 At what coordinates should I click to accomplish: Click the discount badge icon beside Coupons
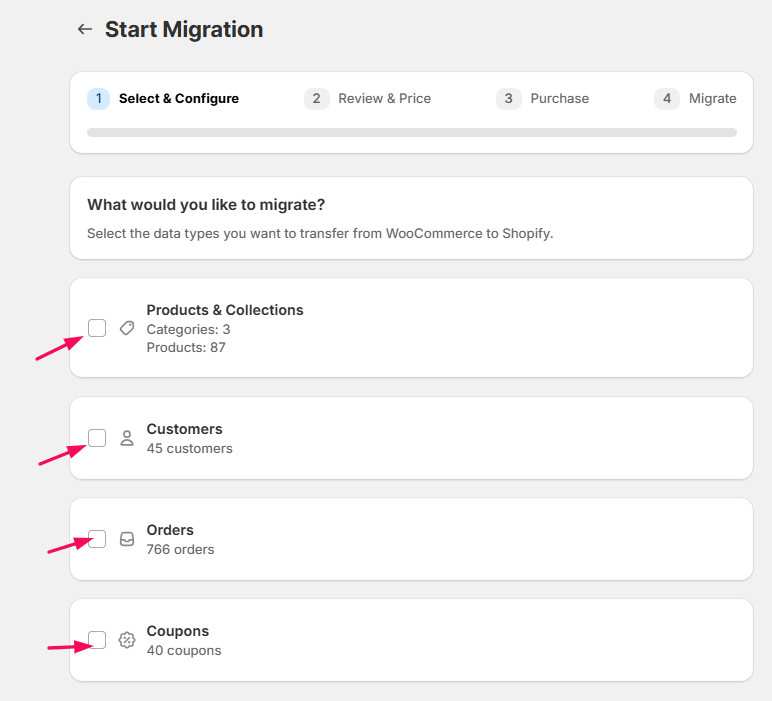[x=126, y=640]
